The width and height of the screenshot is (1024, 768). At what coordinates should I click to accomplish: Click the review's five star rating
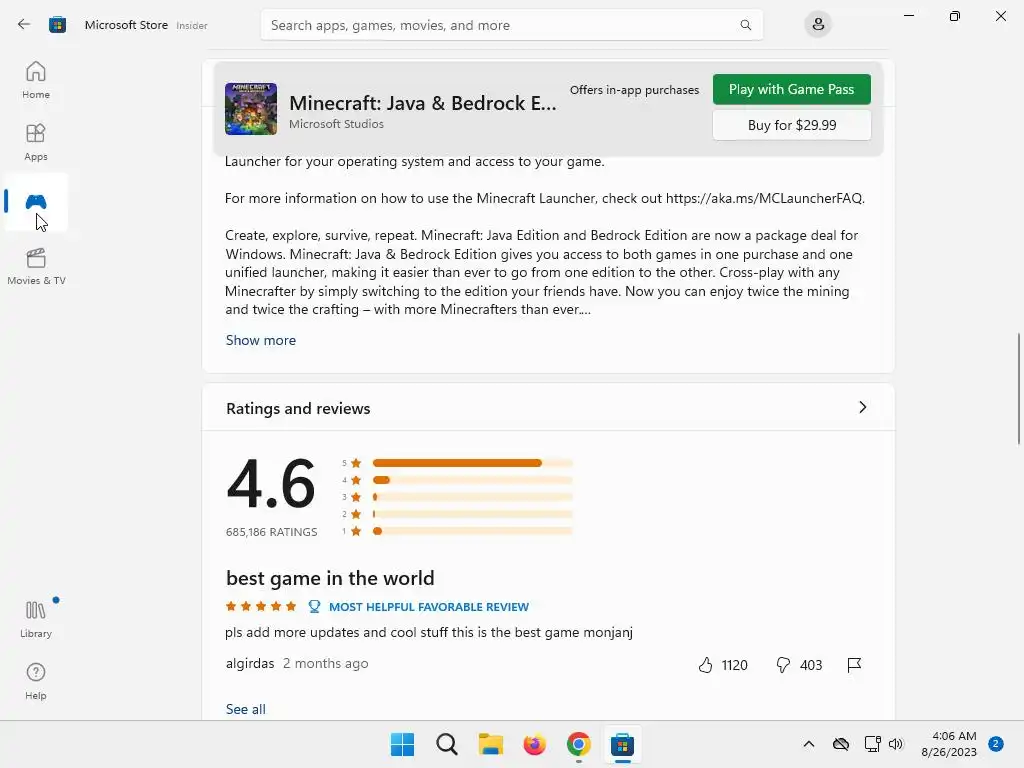coord(261,607)
